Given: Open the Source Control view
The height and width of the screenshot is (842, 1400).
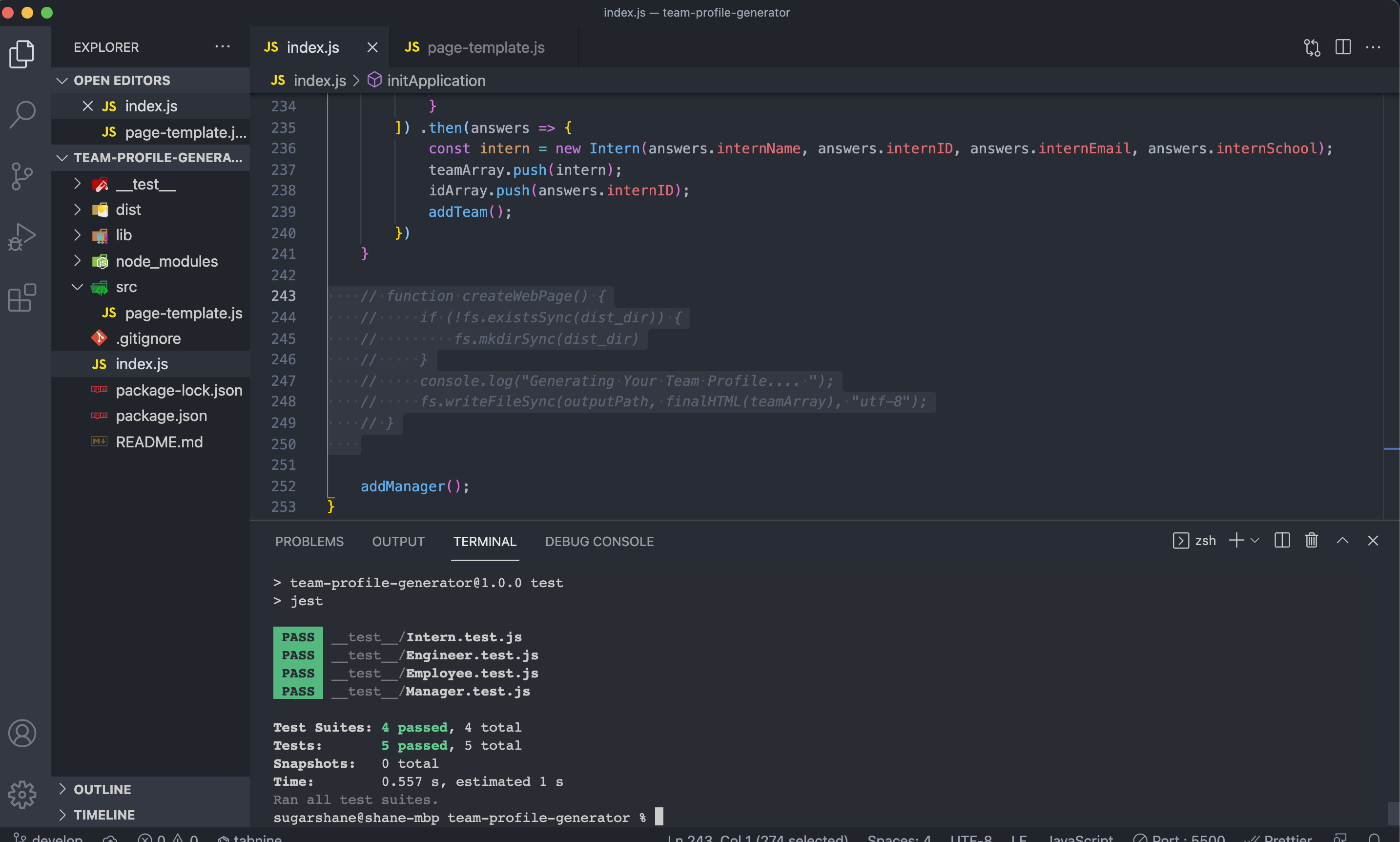Looking at the screenshot, I should (x=22, y=176).
